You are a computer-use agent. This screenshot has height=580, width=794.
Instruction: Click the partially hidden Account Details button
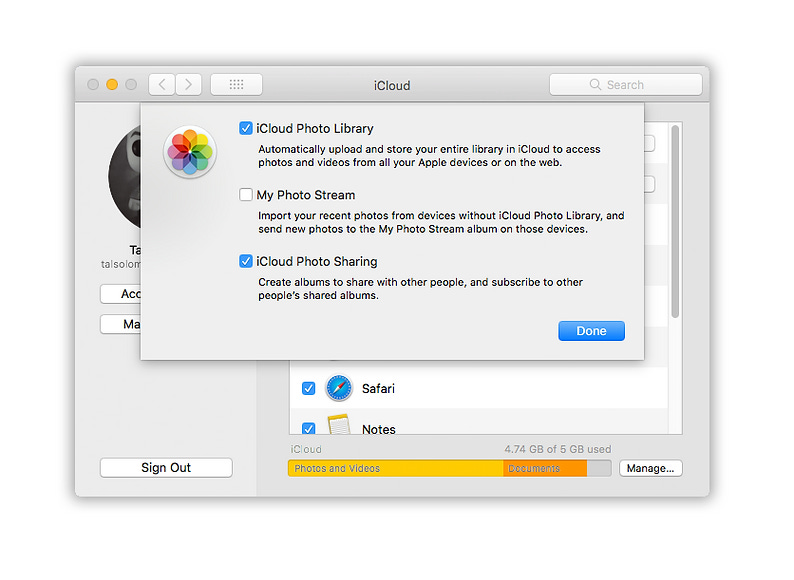[121, 294]
